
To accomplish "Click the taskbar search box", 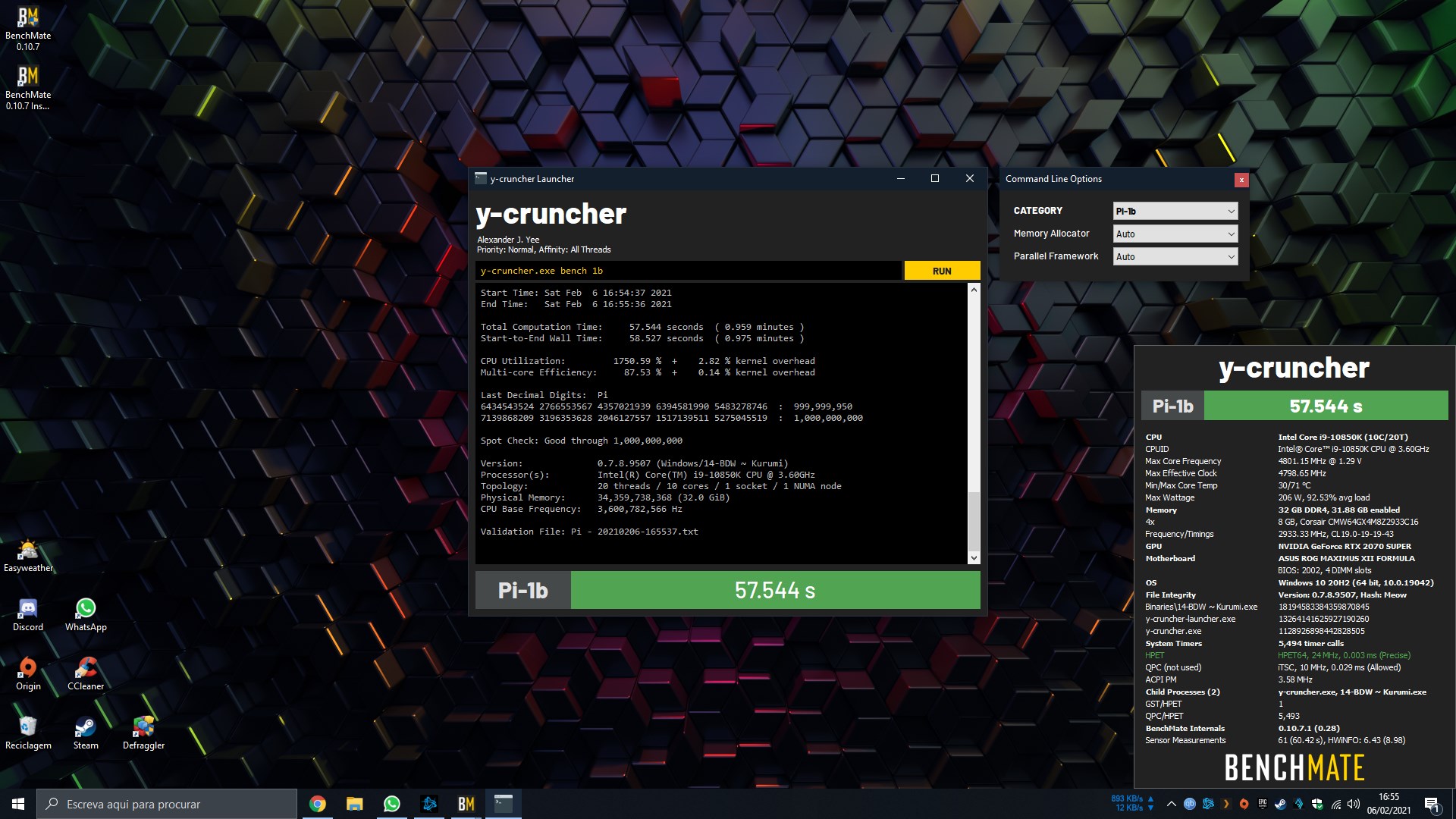I will pos(167,804).
